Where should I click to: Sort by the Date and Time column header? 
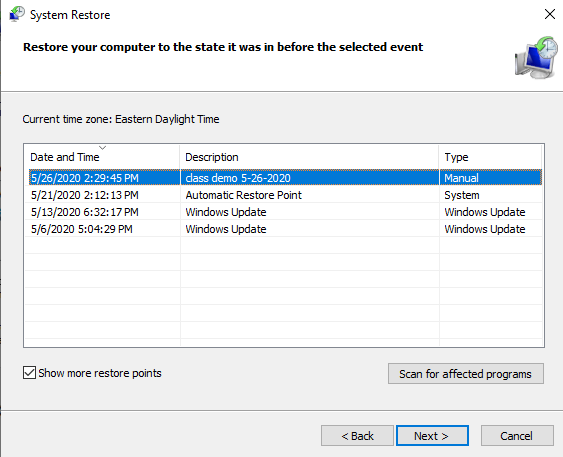coord(102,157)
